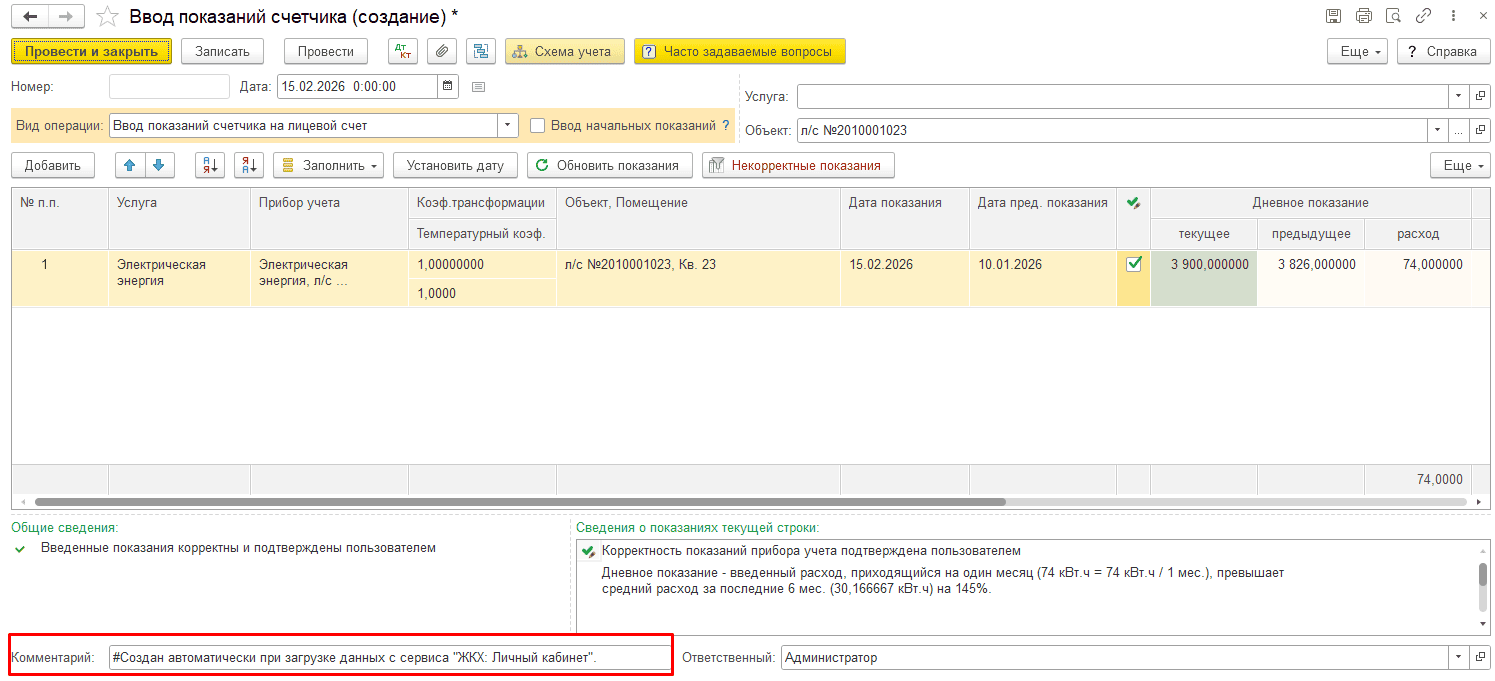Click Провести и закрыть button

click(91, 51)
